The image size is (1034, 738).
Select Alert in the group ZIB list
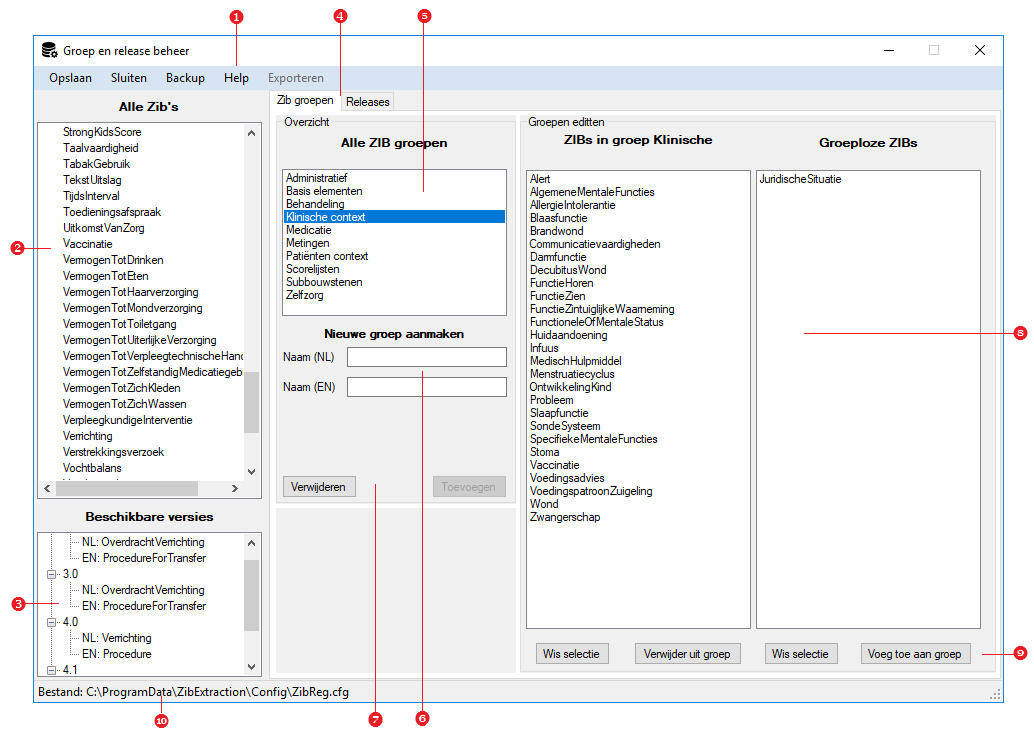(540, 179)
